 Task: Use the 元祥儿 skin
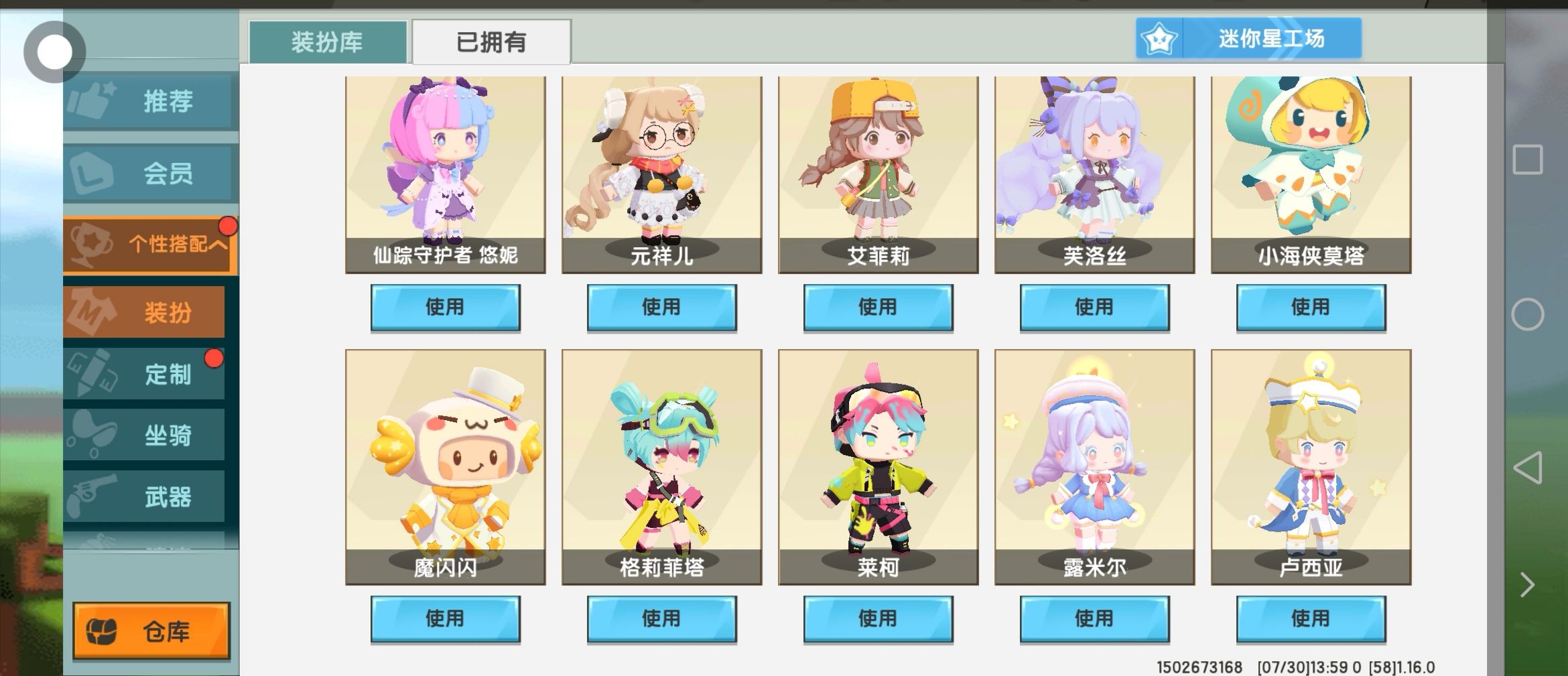click(x=661, y=307)
